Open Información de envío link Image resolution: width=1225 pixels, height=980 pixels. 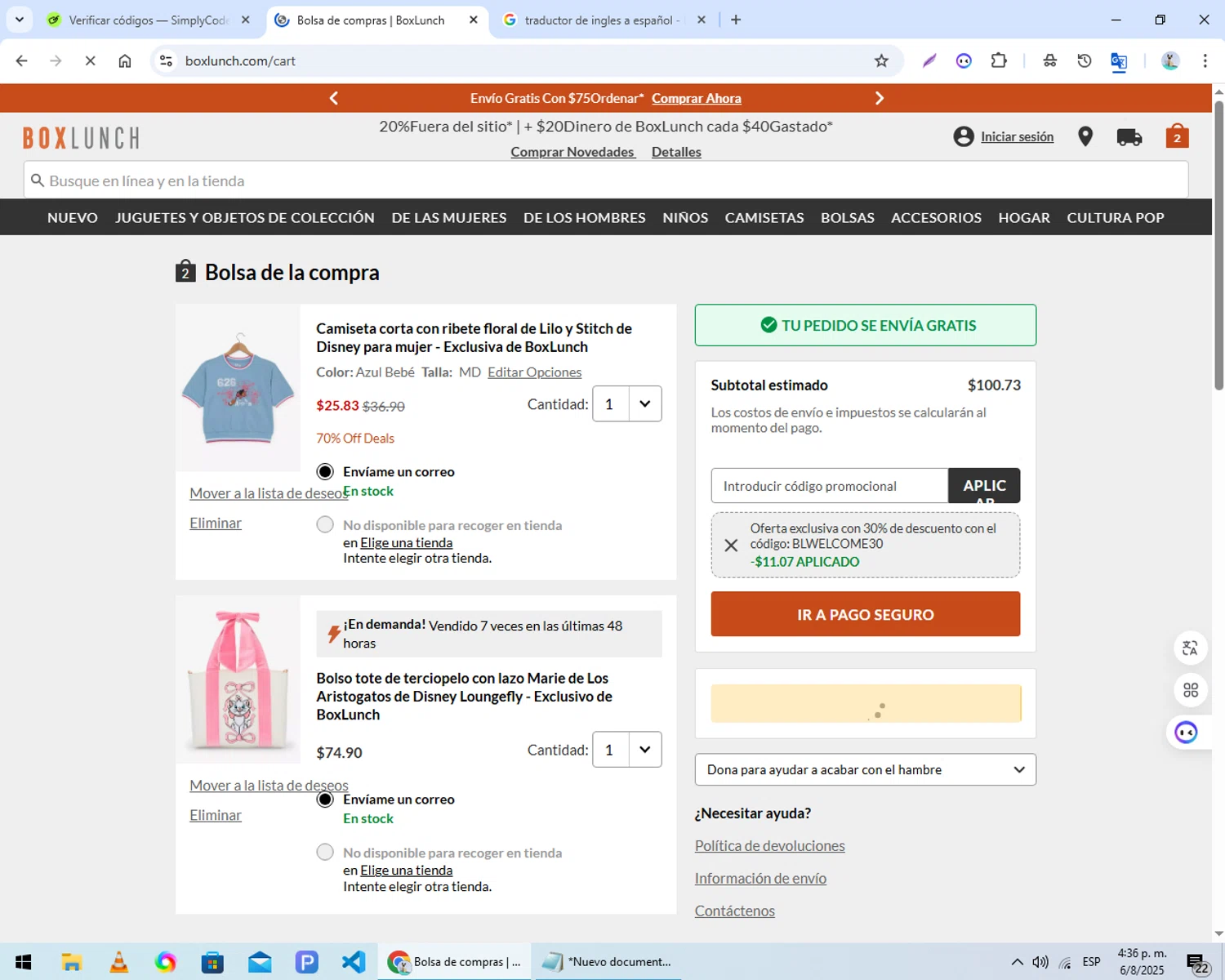point(760,878)
